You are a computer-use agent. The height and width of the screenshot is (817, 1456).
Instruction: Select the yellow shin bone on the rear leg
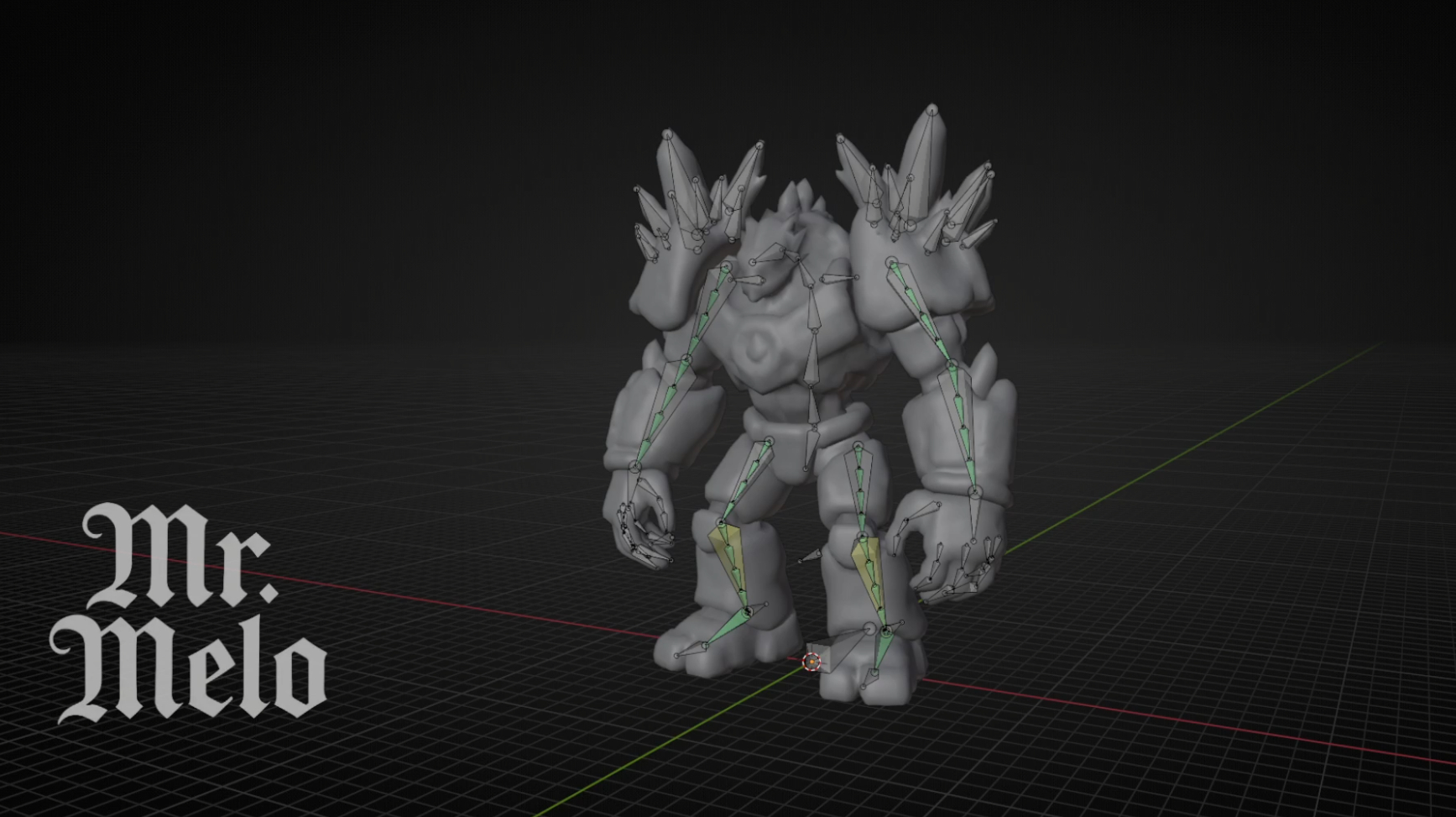728,563
